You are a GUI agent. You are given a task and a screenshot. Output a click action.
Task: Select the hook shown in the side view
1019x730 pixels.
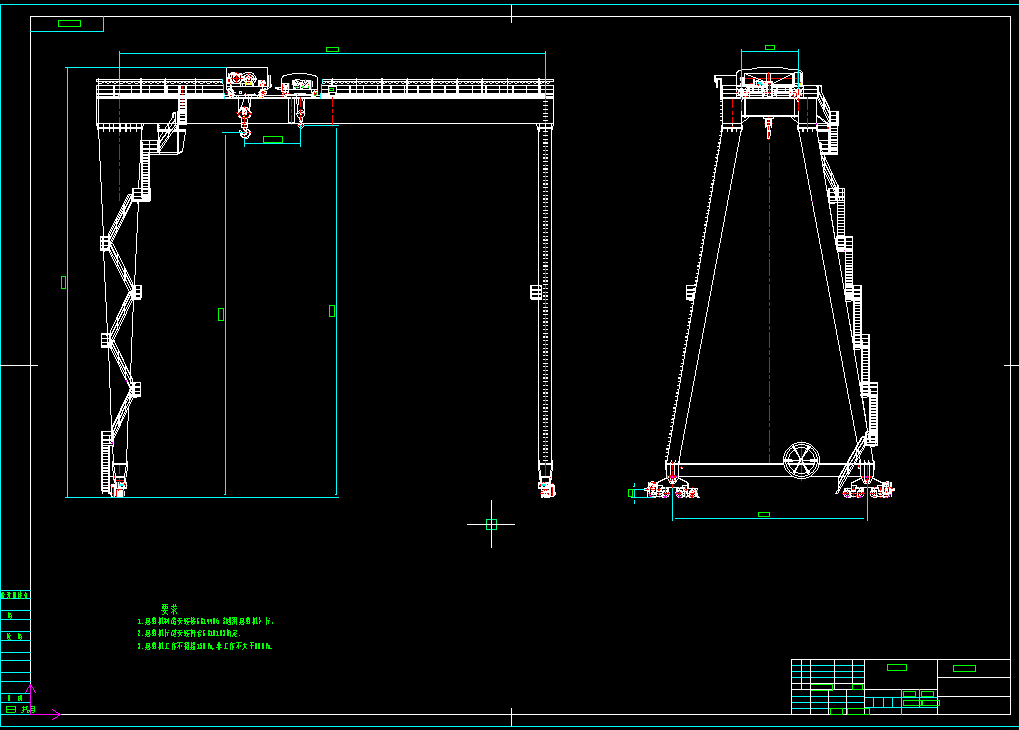click(769, 128)
